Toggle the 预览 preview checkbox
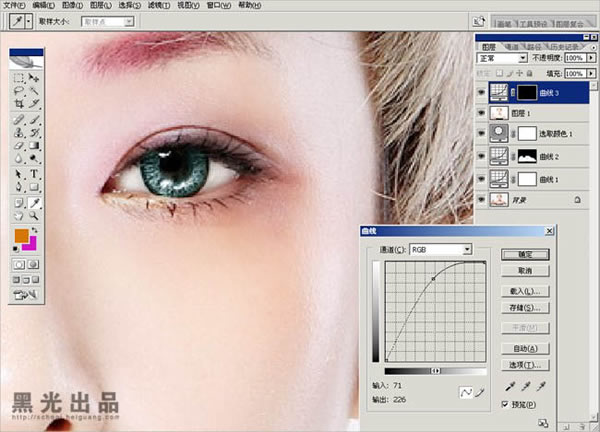 [506, 403]
